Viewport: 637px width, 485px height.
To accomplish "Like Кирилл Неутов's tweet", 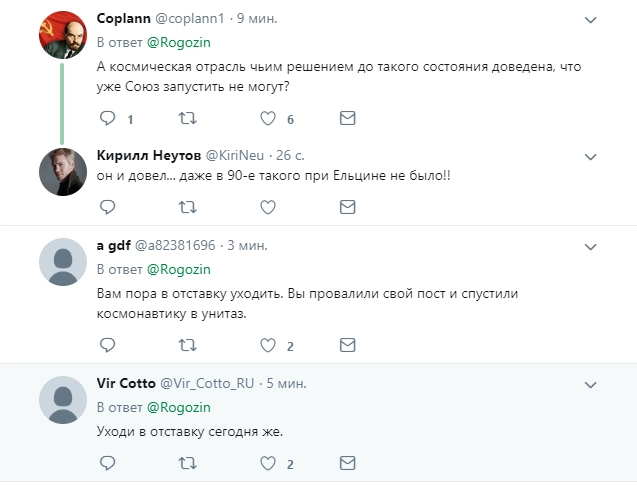I will (267, 207).
